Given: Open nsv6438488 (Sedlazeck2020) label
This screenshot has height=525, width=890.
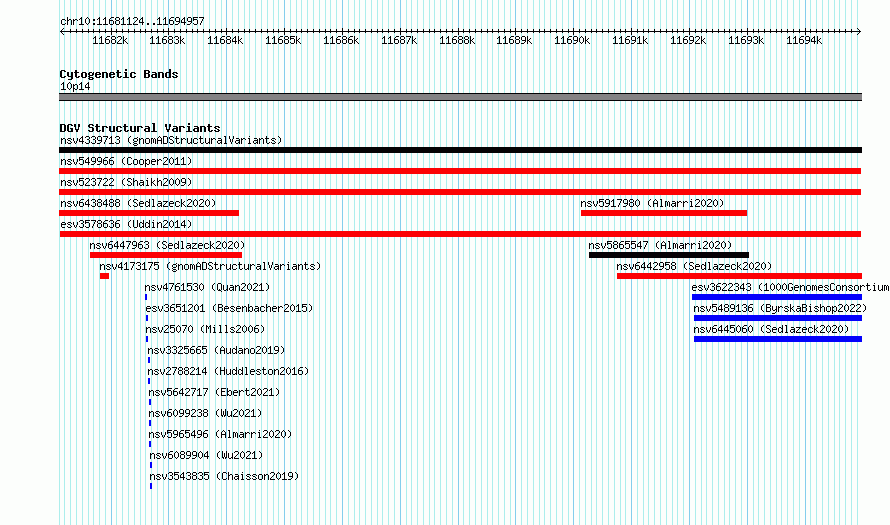Looking at the screenshot, I should point(138,203).
